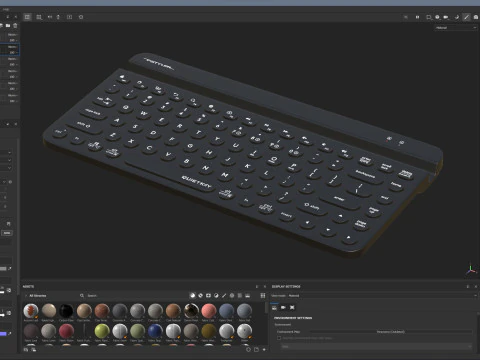Click the Assets panel vertical scrollbar
Screen dimensions: 480x360
(266, 308)
